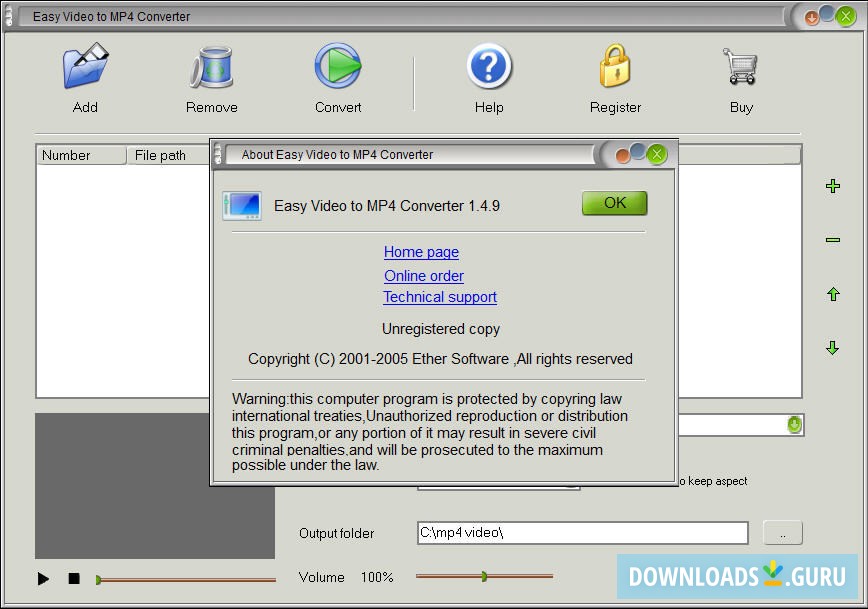The width and height of the screenshot is (868, 609).
Task: Click the green plus icon beside file list
Action: click(x=833, y=186)
